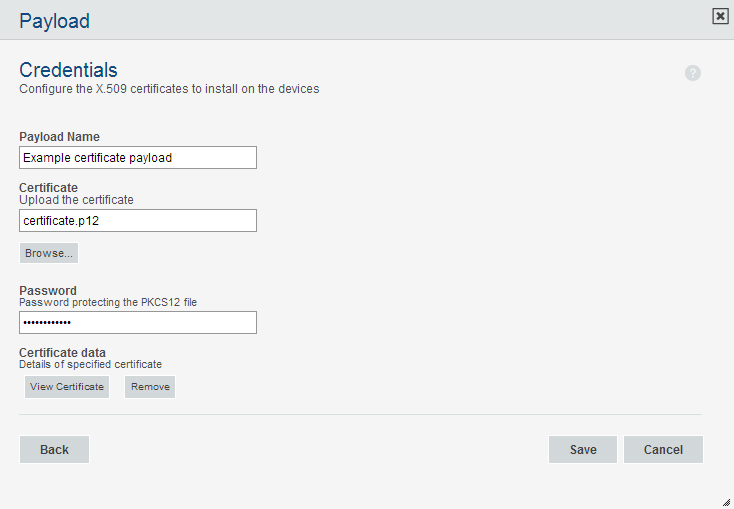Screen dimensions: 734x509
Task: Cancel the payload configuration
Action: tap(663, 450)
